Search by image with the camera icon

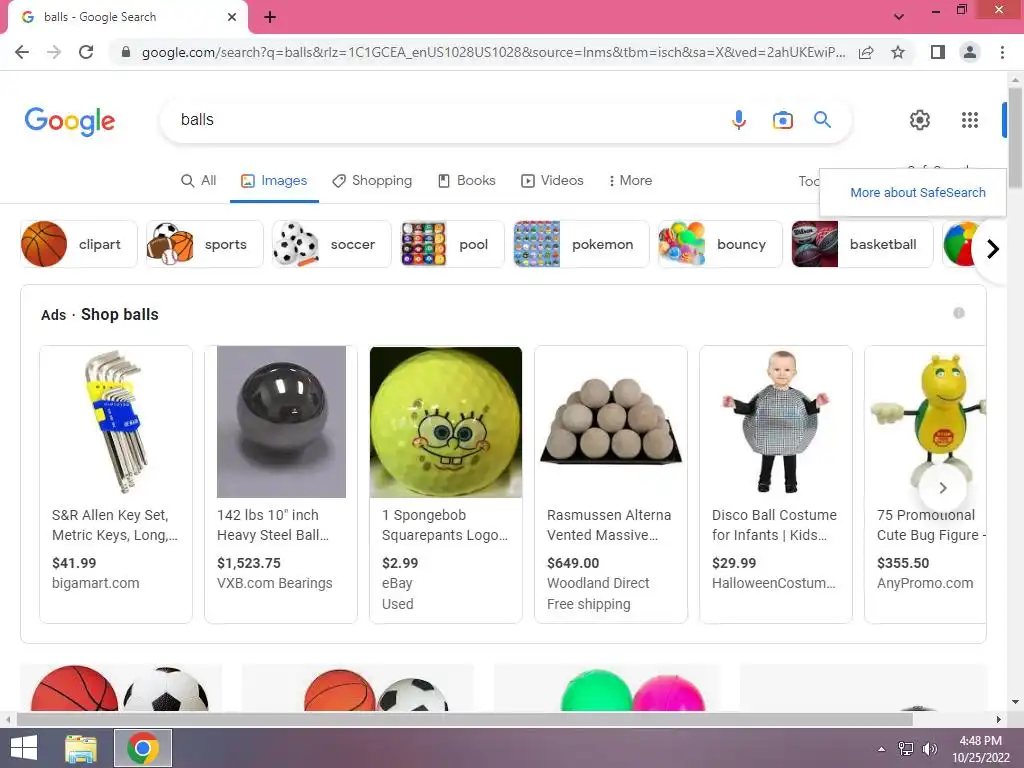[x=782, y=120]
